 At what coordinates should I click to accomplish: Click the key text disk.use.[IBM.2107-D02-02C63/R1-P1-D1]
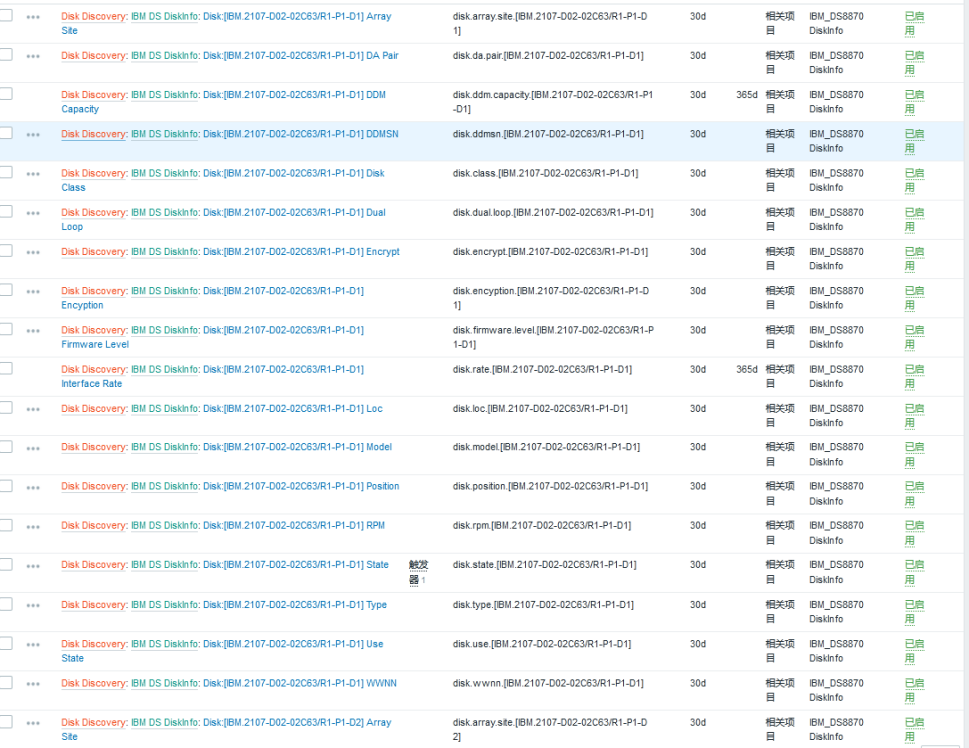pos(542,644)
